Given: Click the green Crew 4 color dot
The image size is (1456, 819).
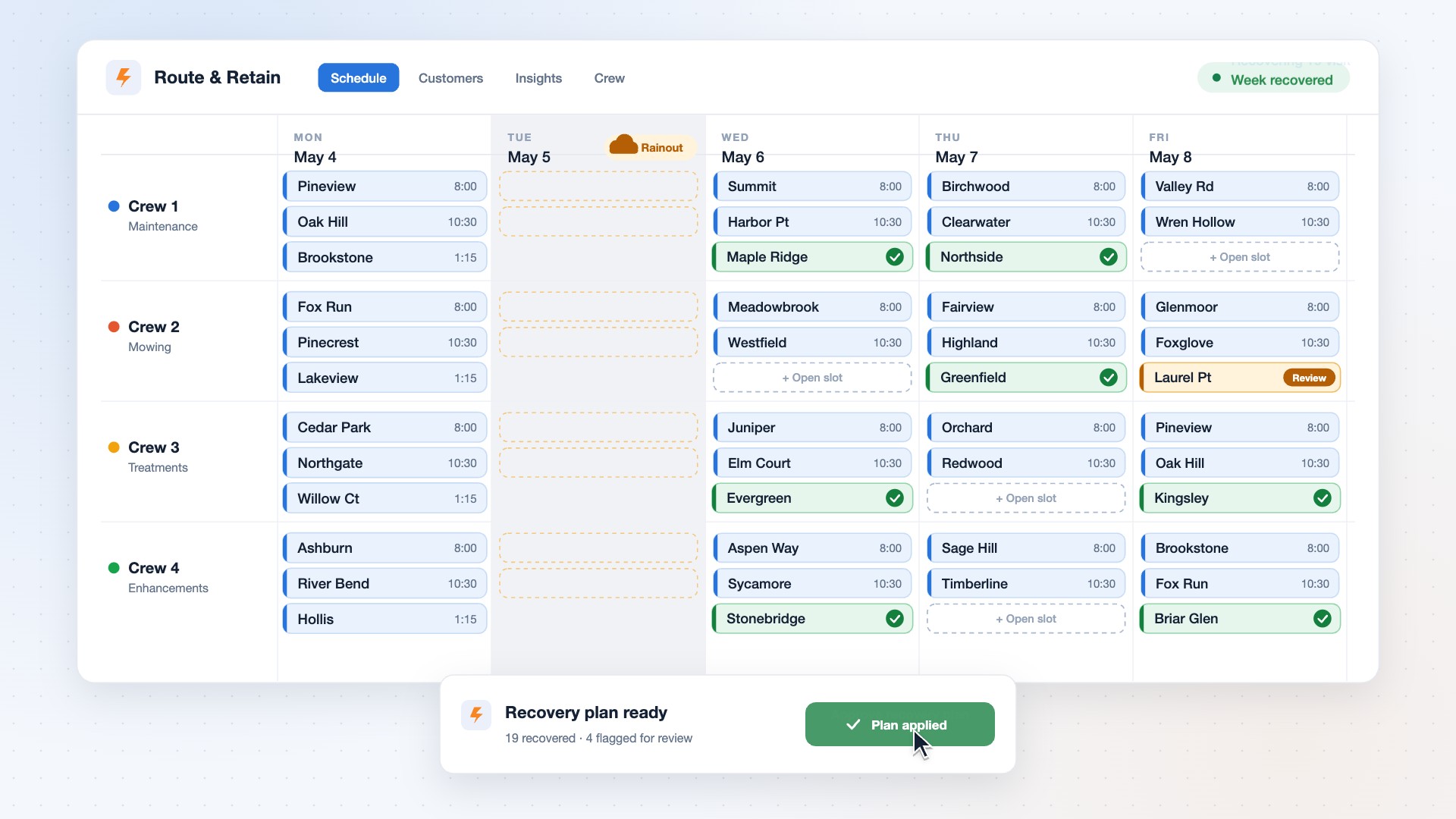Looking at the screenshot, I should (x=114, y=568).
